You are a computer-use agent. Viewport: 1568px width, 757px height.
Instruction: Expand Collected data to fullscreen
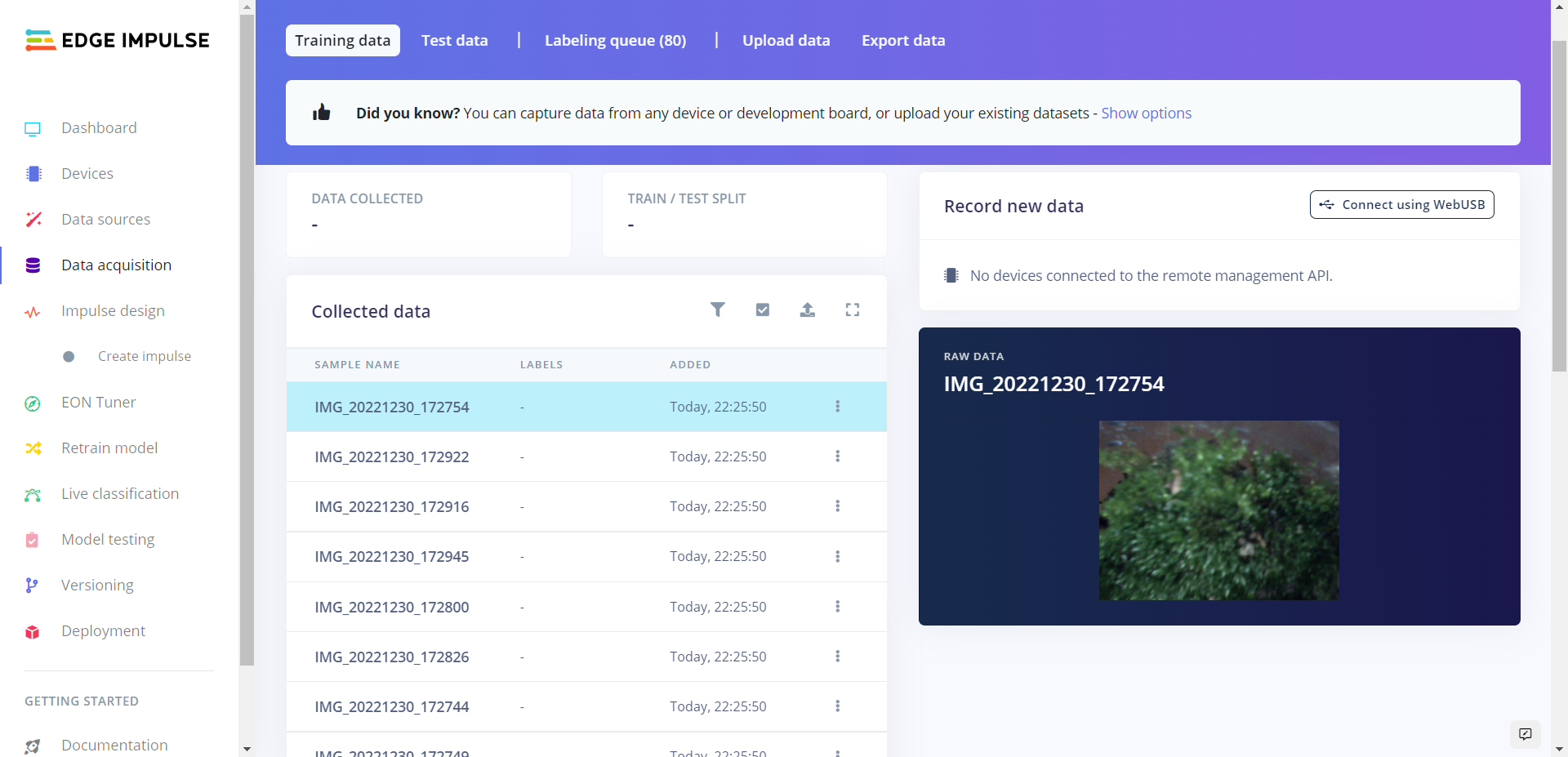tap(853, 309)
